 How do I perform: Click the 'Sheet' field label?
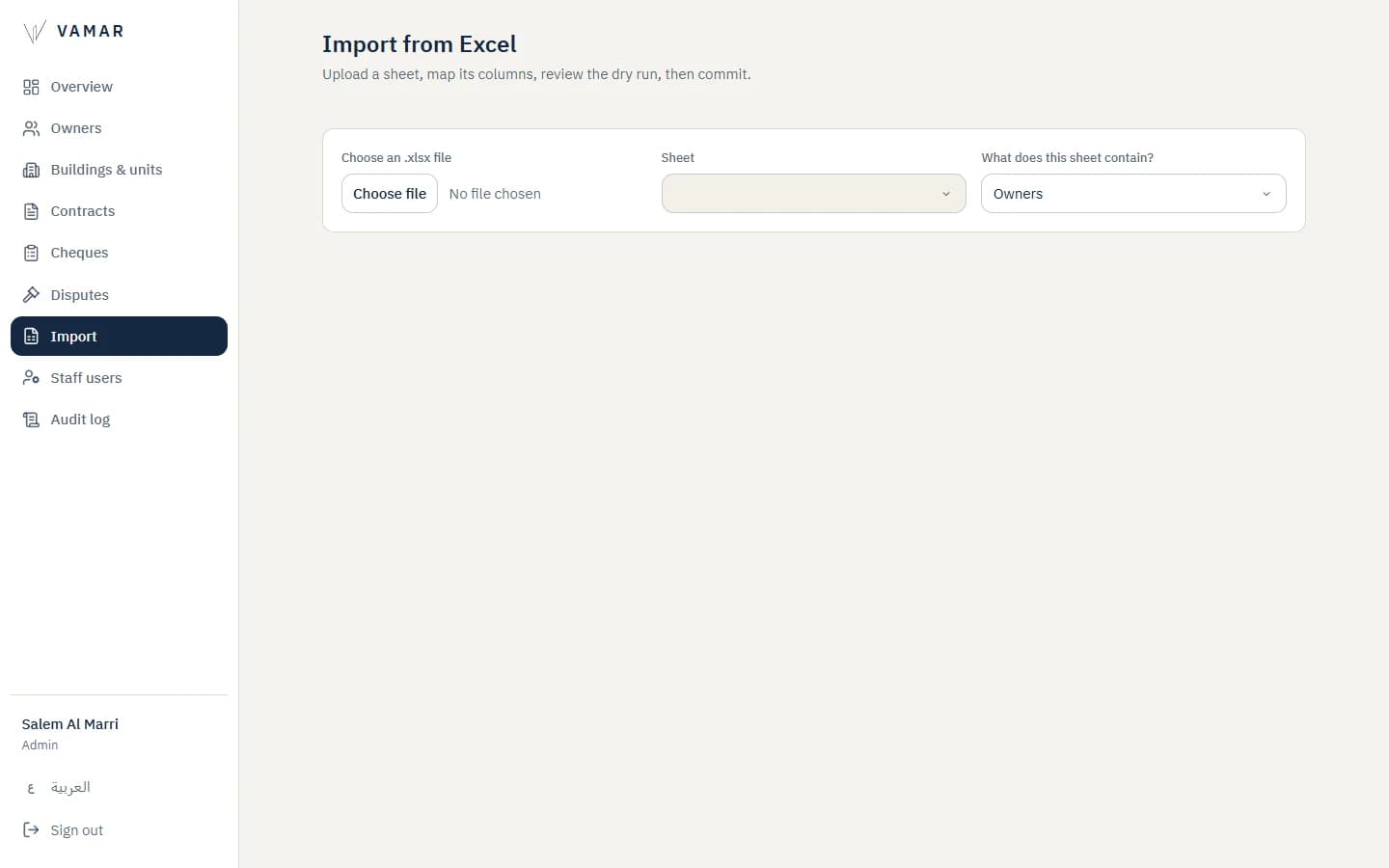[678, 158]
